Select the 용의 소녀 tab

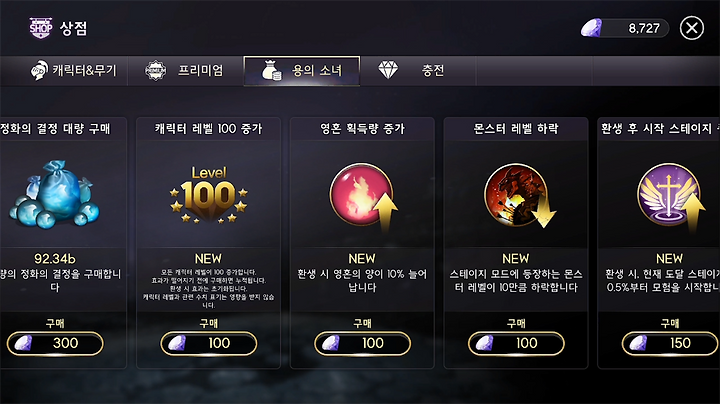tap(302, 71)
